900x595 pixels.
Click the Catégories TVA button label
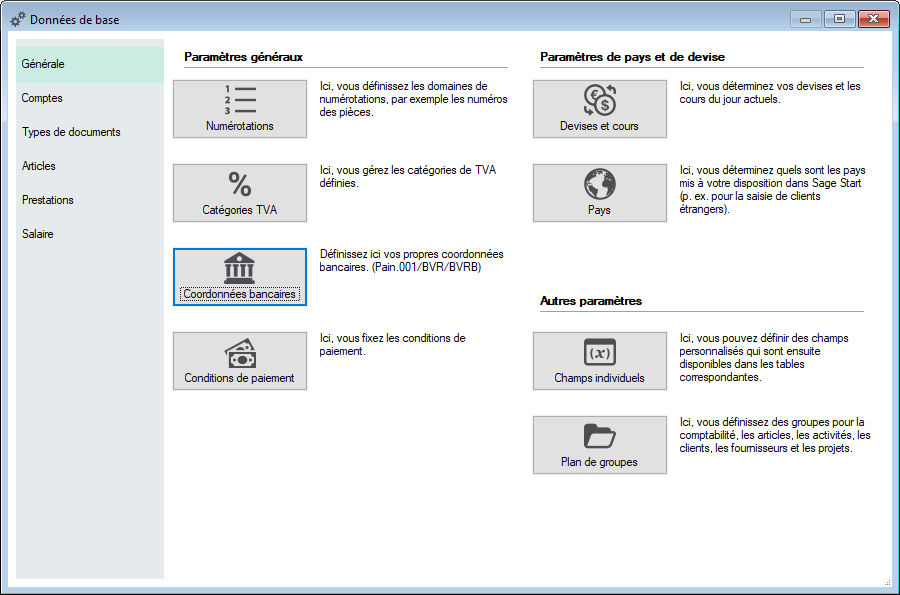coord(239,210)
